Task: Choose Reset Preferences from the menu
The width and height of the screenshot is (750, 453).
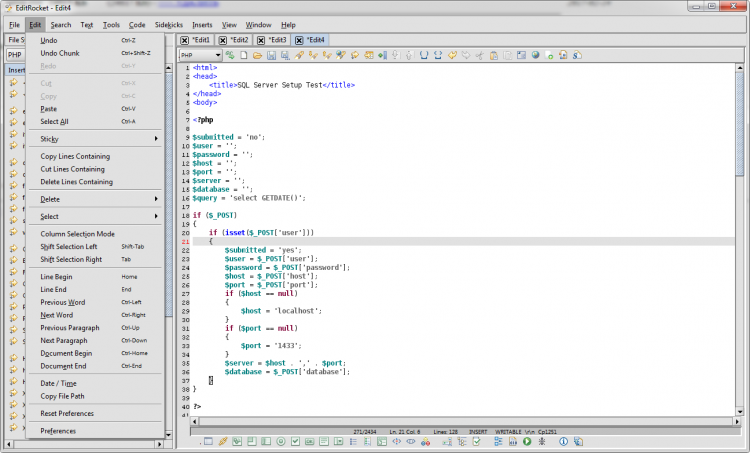Action: pyautogui.click(x=67, y=413)
